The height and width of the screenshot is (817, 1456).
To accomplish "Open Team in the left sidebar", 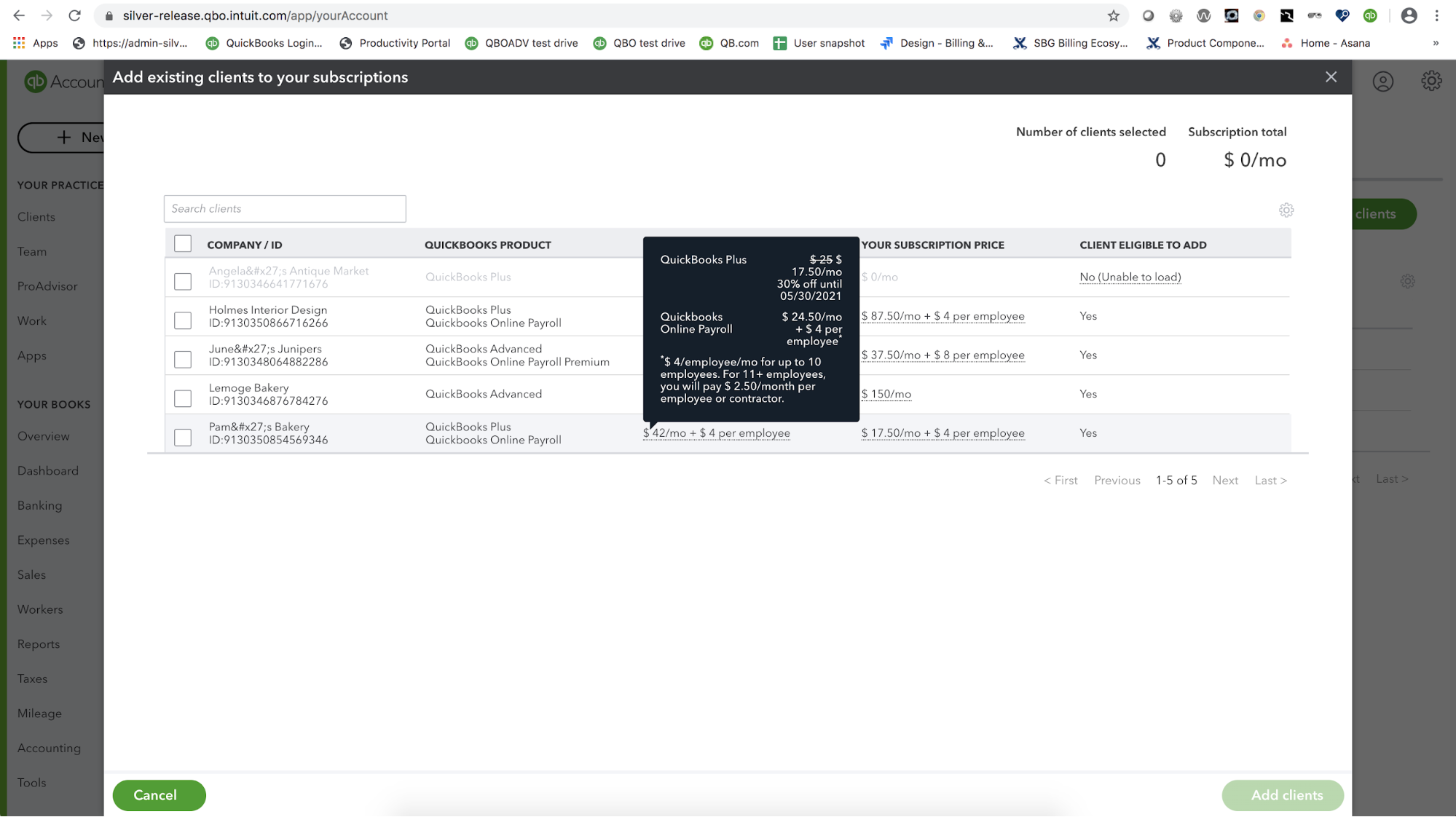I will pyautogui.click(x=32, y=252).
